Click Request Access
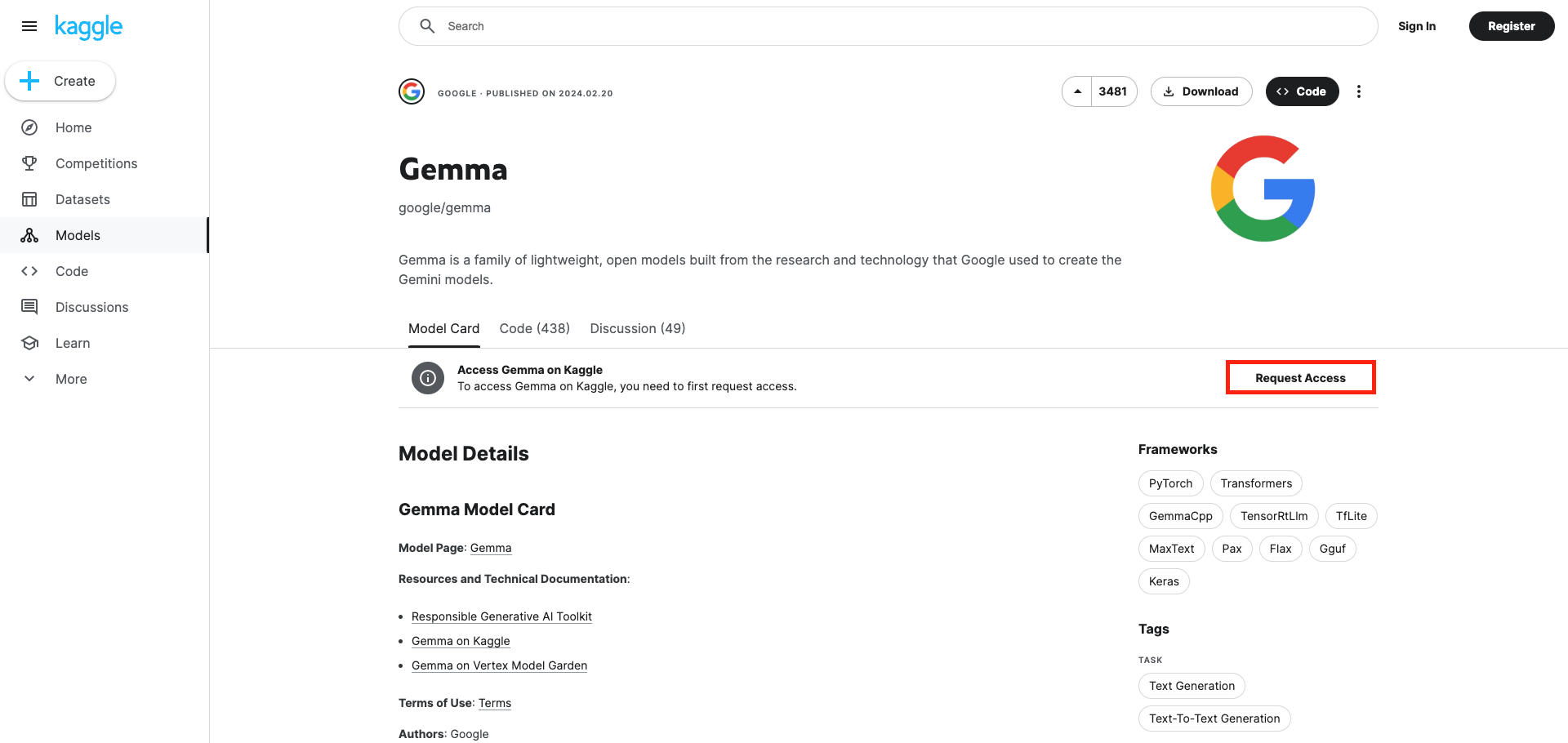This screenshot has height=743, width=1568. [1300, 378]
